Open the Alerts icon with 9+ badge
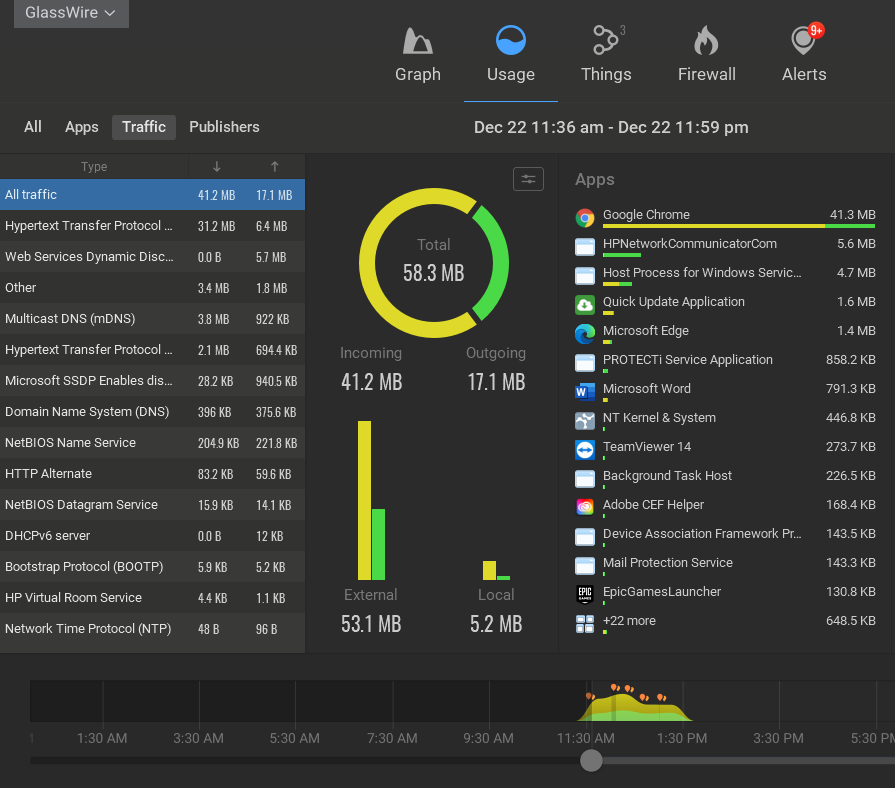 click(805, 39)
